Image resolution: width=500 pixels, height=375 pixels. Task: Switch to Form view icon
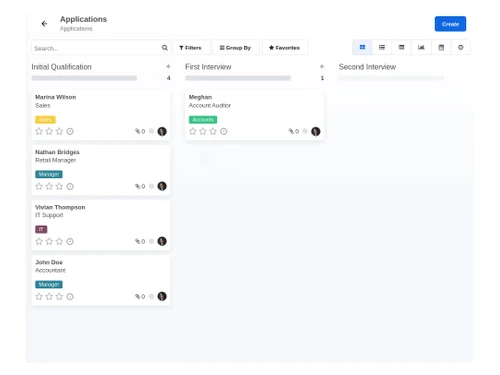pyautogui.click(x=401, y=47)
